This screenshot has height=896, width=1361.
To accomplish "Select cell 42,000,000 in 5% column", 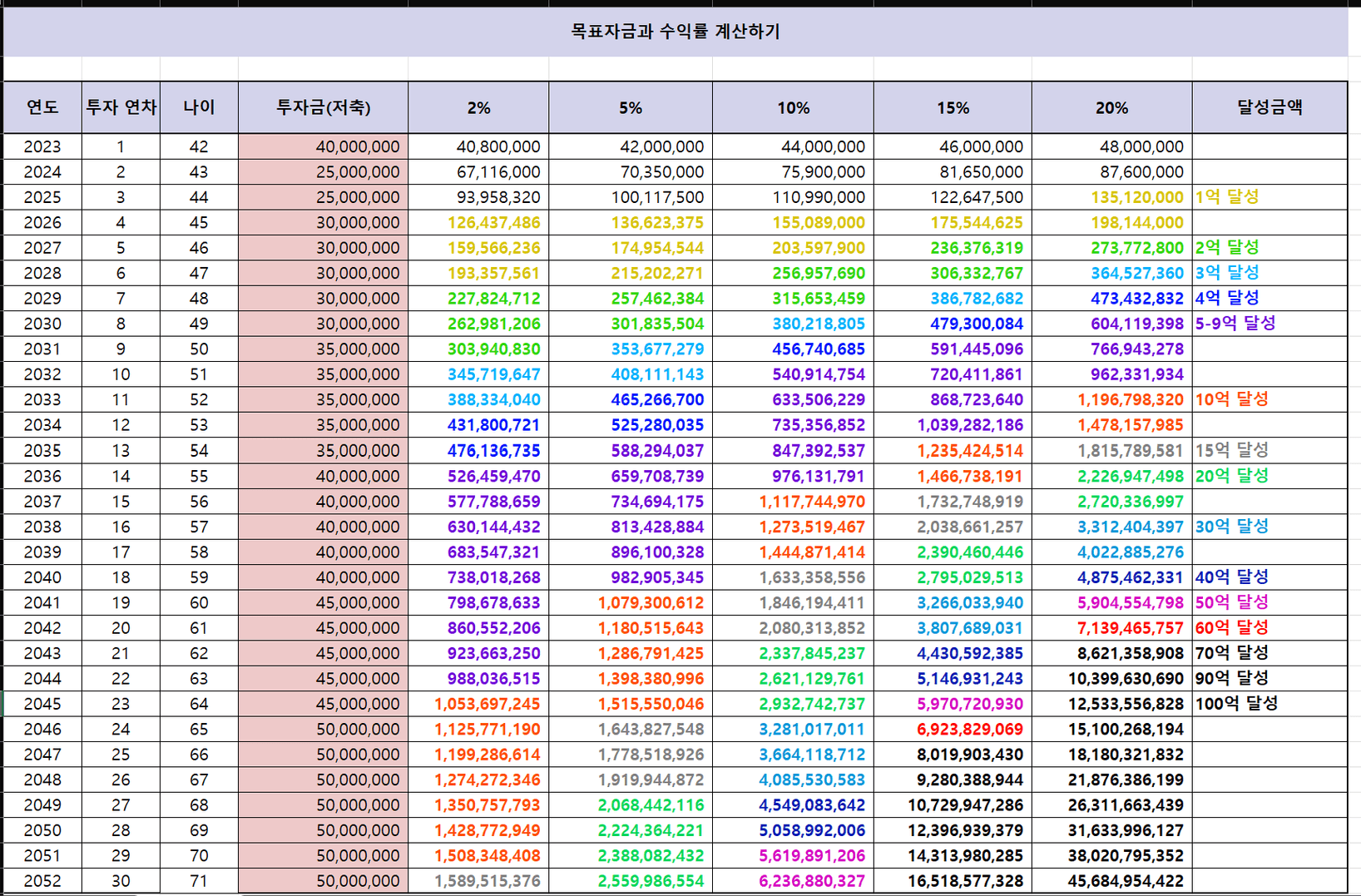I will [x=631, y=146].
